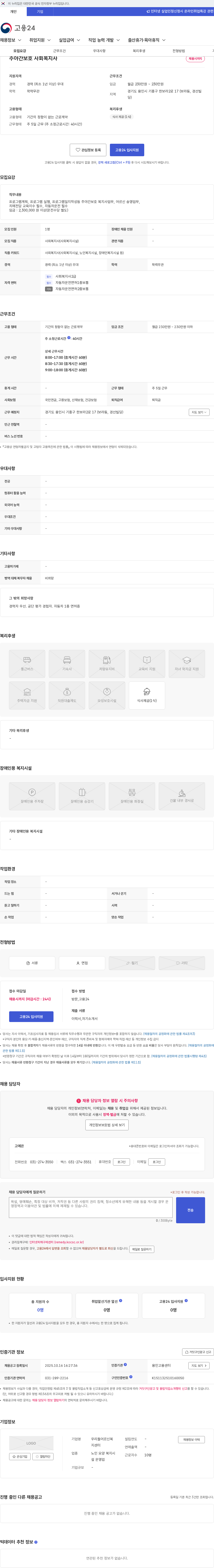Click 로그인 next to 휴대전화
214x1568 pixels.
pyautogui.click(x=121, y=1162)
